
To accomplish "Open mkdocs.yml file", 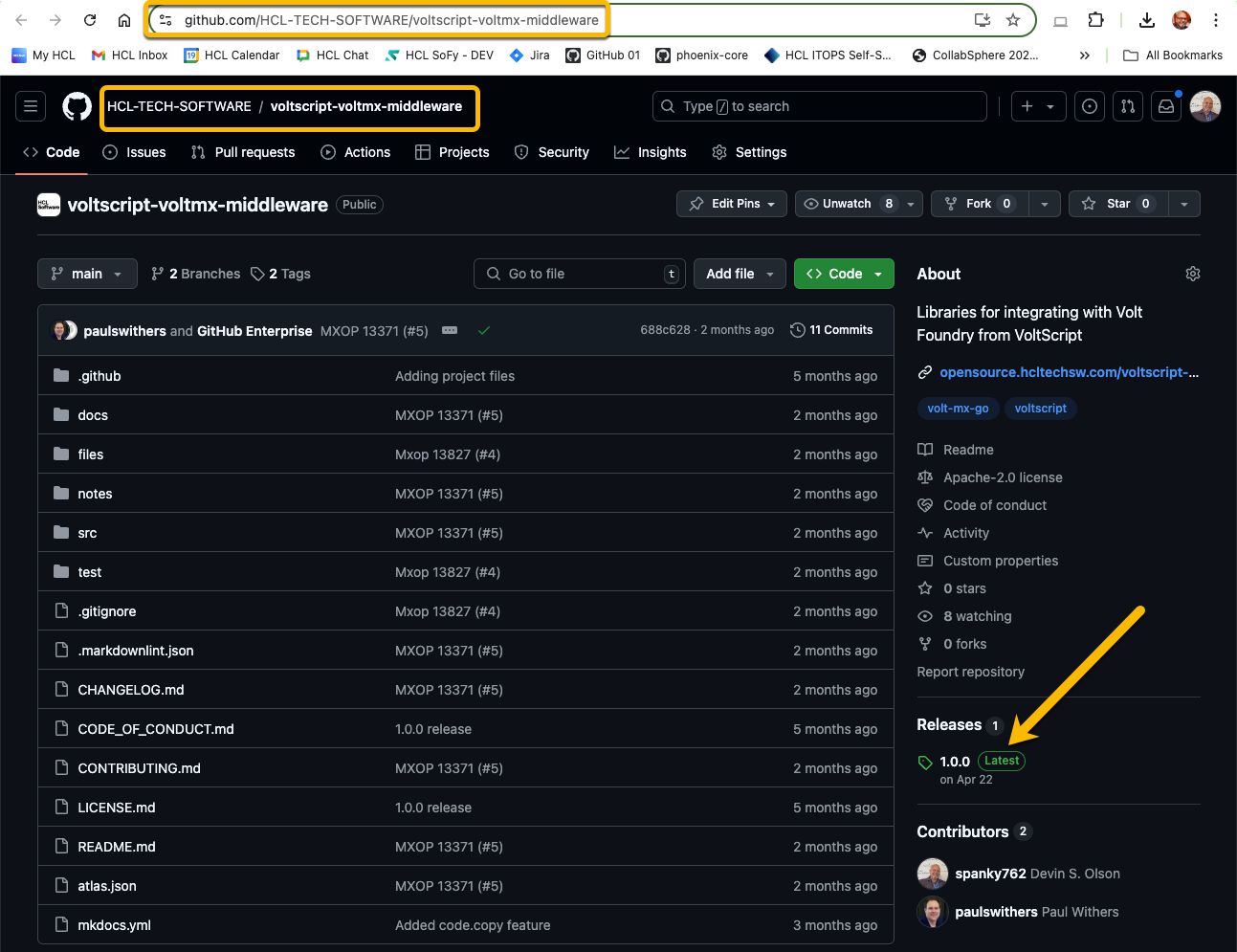I will 115,925.
